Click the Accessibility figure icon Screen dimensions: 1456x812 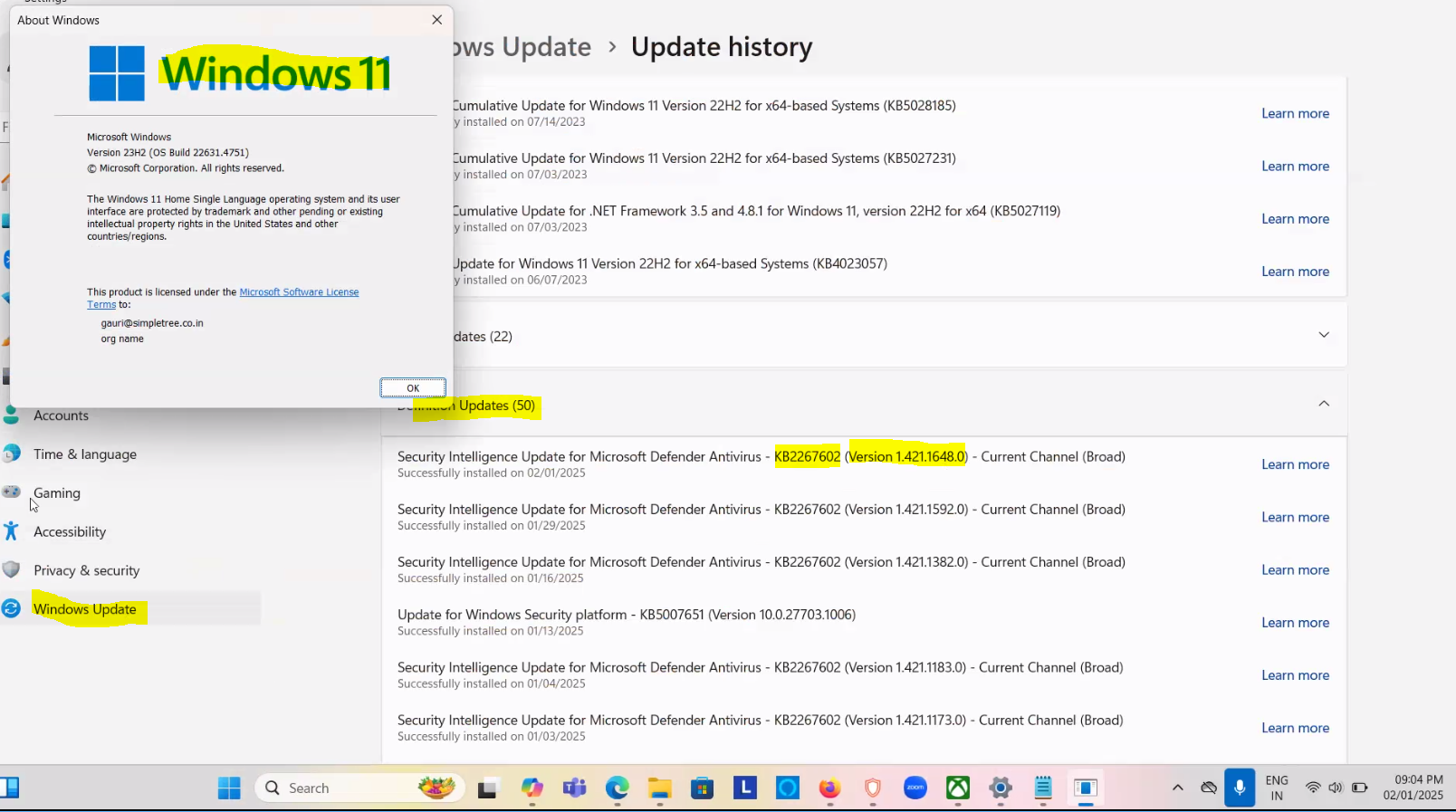[11, 531]
